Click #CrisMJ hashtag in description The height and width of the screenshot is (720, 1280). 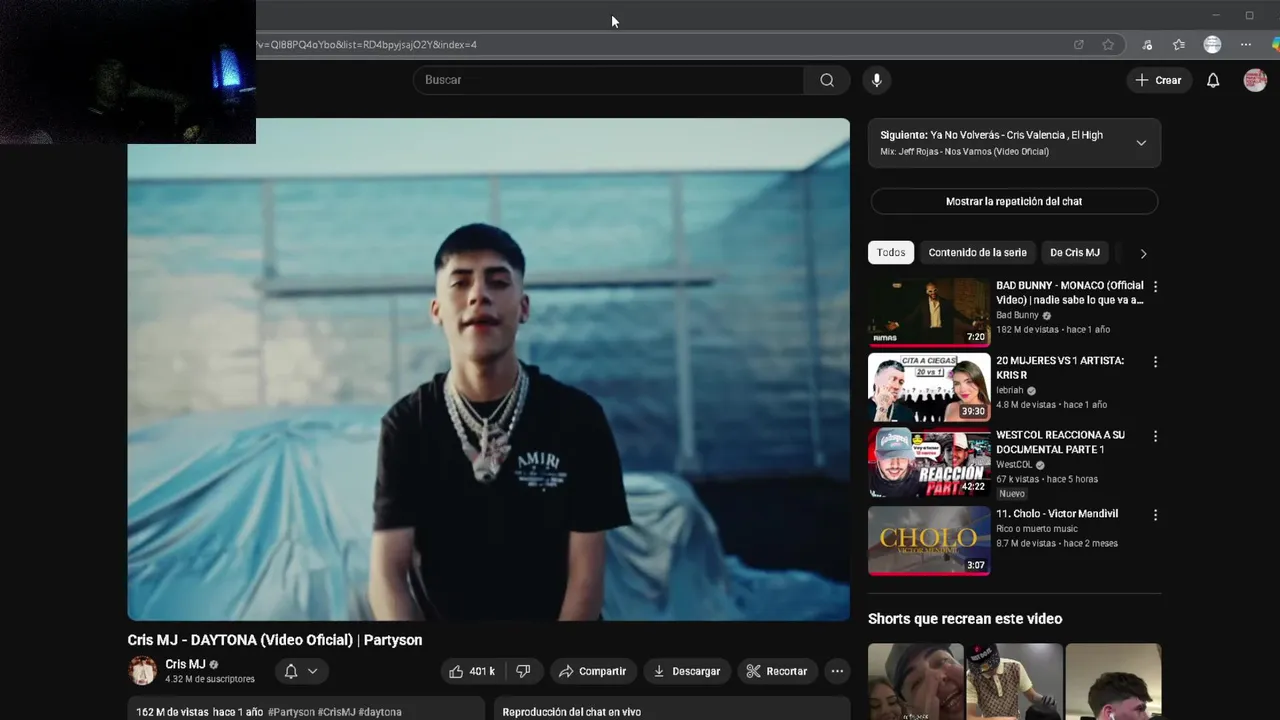pyautogui.click(x=337, y=712)
